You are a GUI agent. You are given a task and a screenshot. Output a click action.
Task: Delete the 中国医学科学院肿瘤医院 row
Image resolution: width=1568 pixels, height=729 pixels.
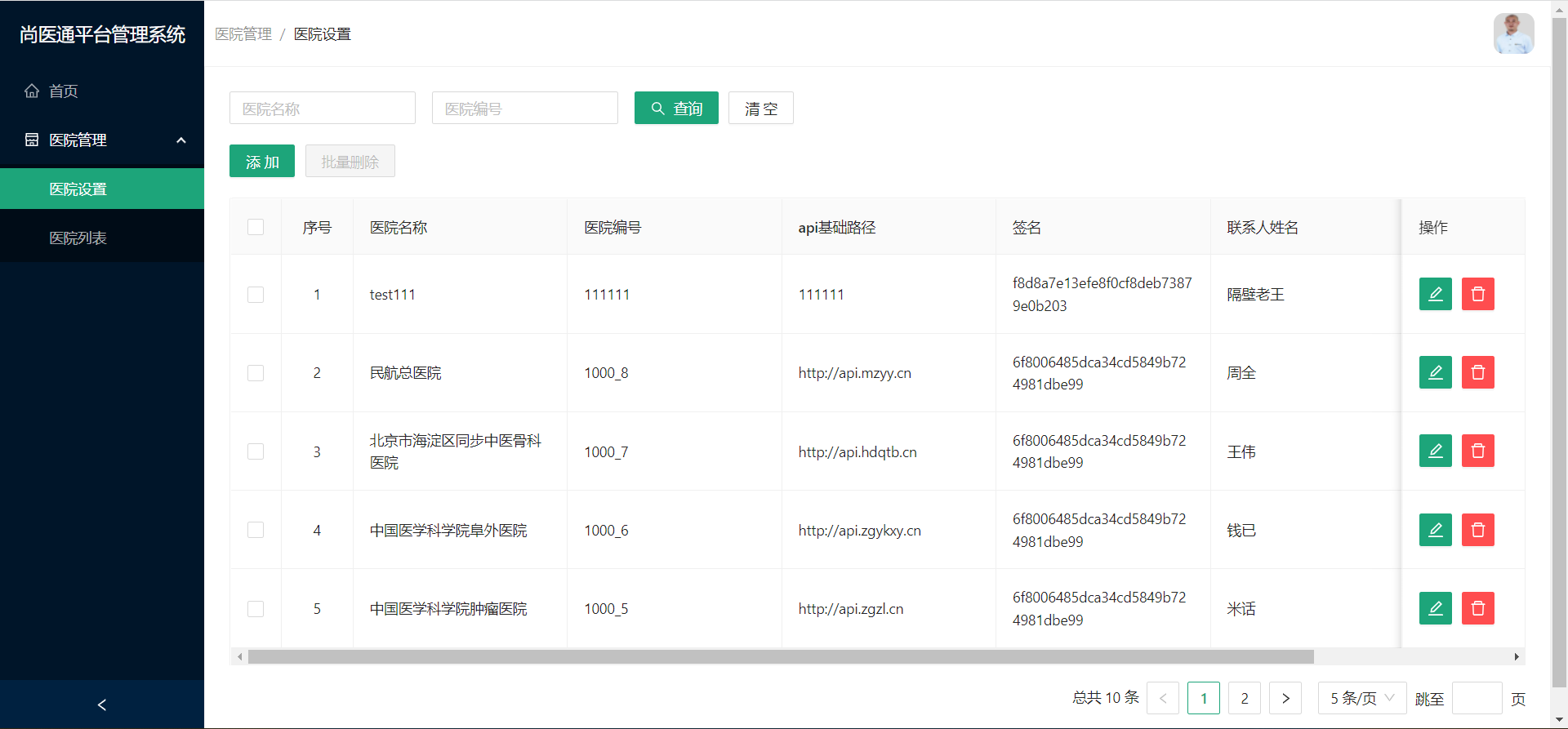coord(1477,608)
